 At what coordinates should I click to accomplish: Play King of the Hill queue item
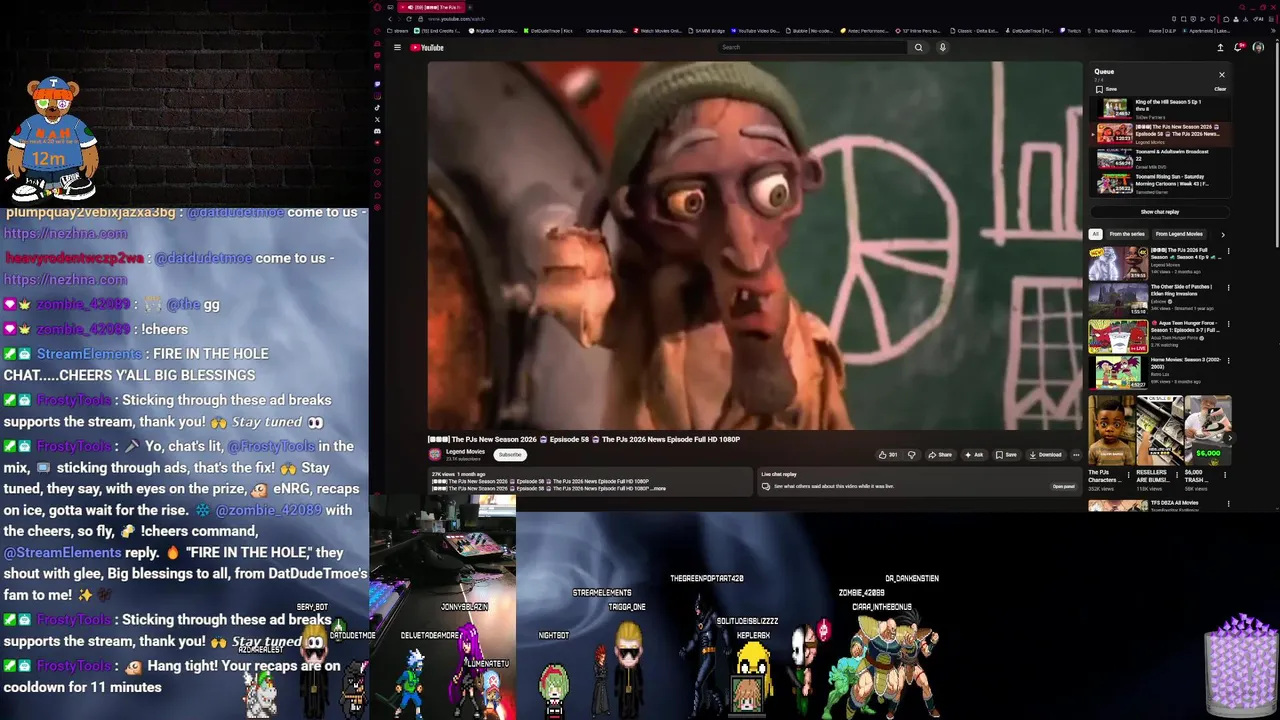tap(1160, 109)
